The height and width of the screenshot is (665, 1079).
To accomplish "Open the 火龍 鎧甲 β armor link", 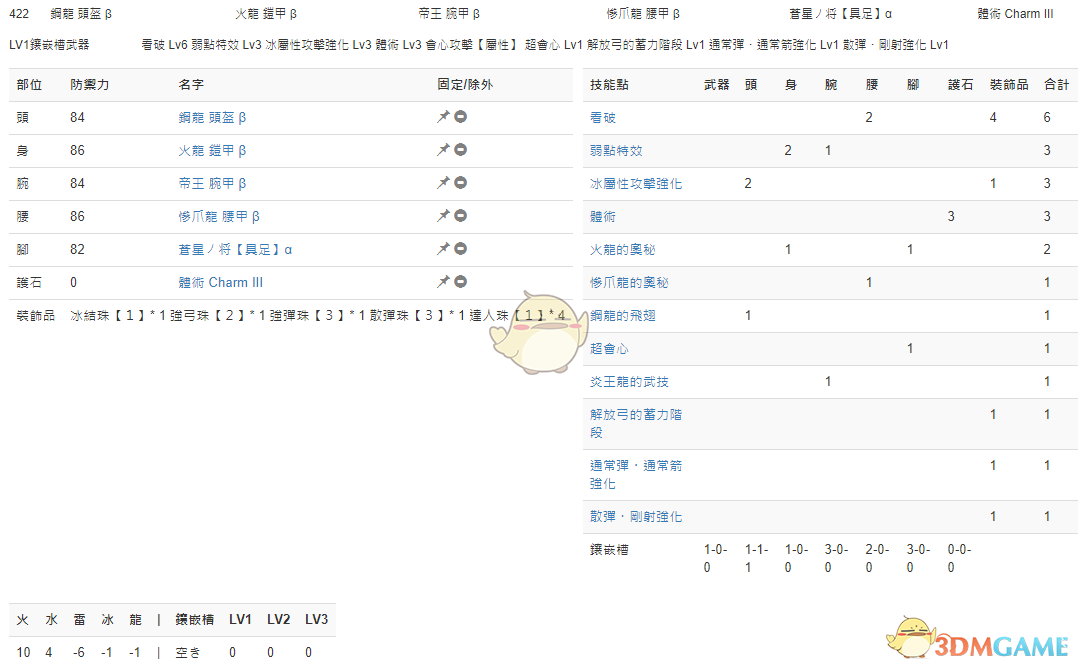I will click(212, 151).
